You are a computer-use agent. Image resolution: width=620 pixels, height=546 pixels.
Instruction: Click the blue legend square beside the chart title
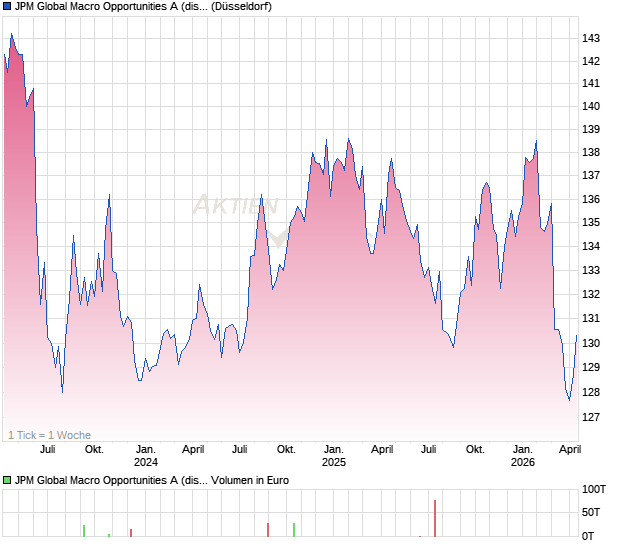[8, 7]
